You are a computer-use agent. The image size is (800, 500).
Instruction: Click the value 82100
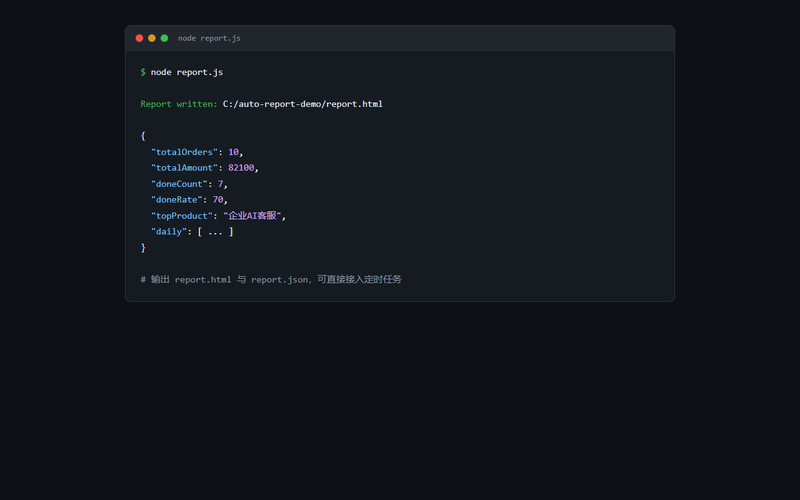(241, 168)
